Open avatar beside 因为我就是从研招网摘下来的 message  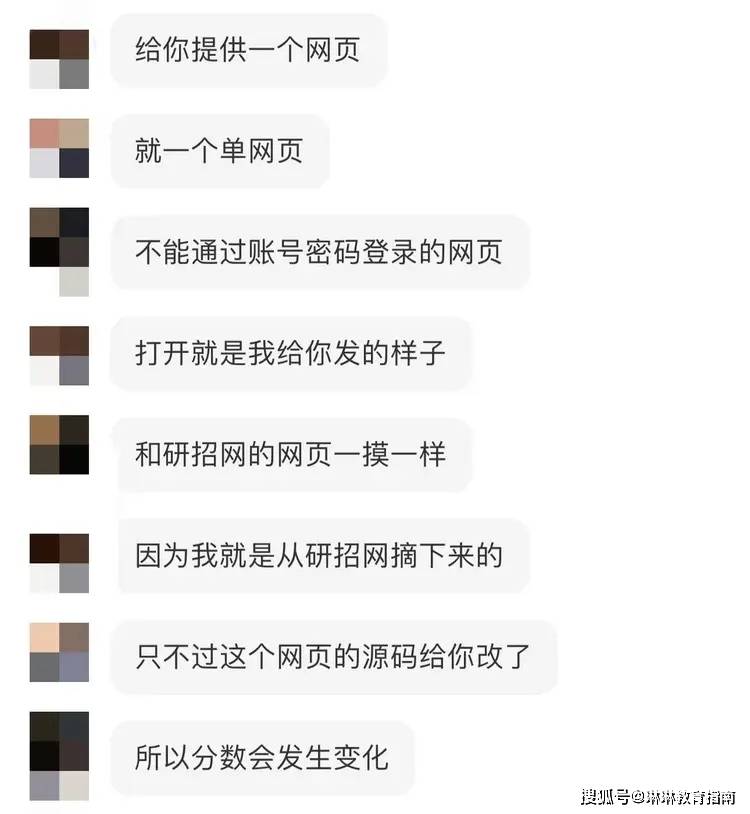click(59, 563)
